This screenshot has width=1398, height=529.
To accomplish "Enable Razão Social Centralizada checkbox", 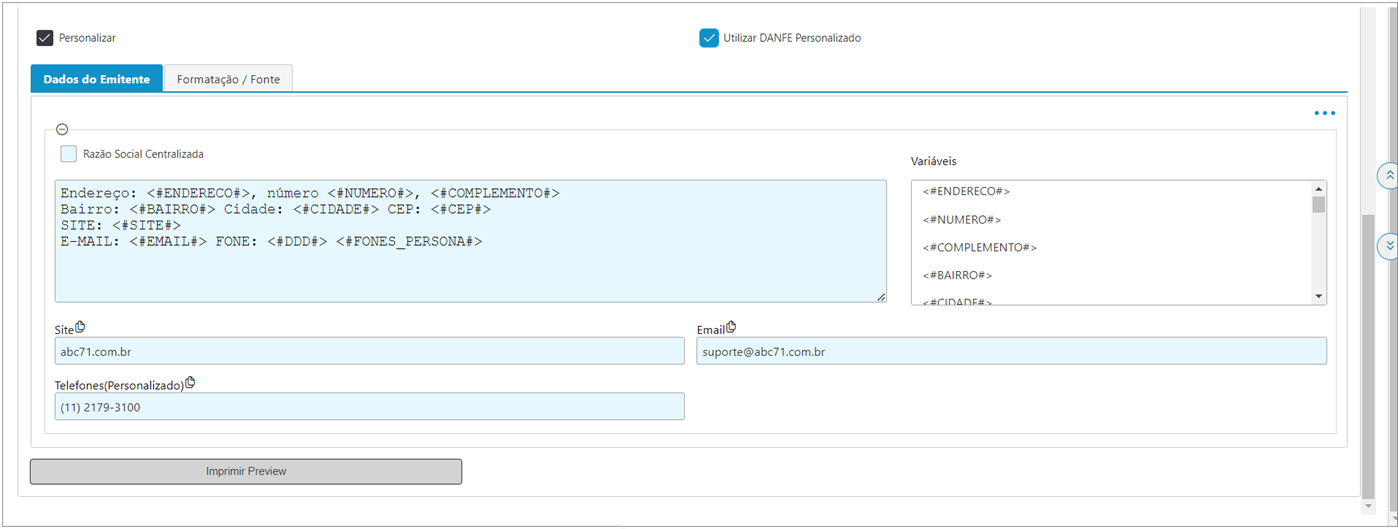I will pyautogui.click(x=68, y=154).
